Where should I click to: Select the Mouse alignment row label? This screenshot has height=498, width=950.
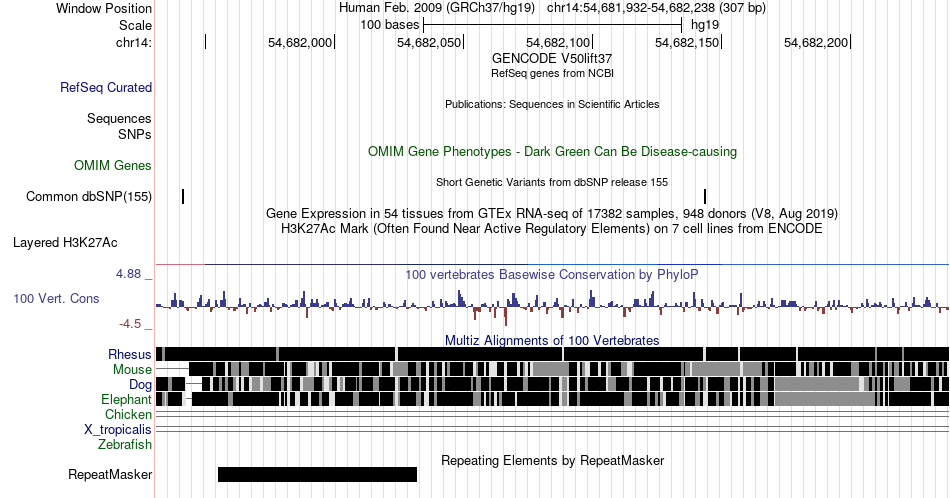132,369
